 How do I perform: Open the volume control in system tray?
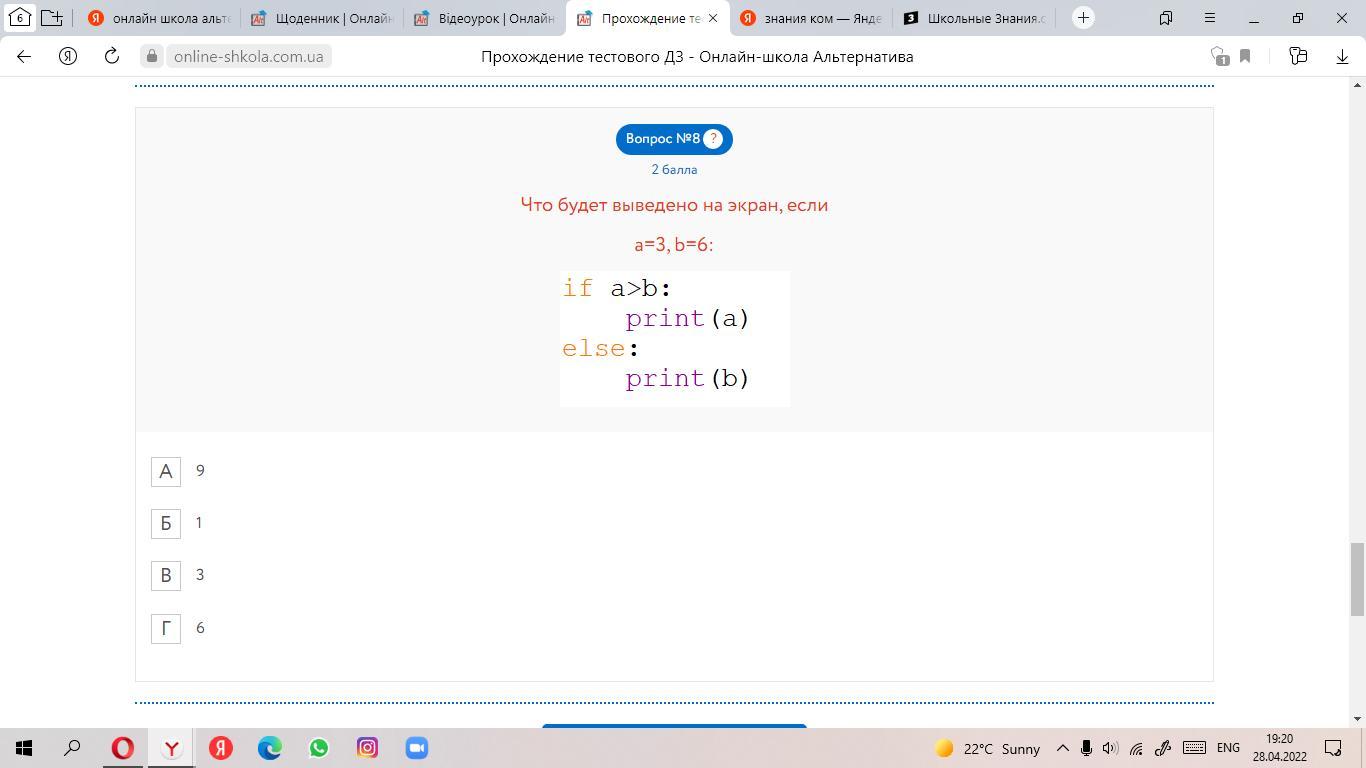1110,748
